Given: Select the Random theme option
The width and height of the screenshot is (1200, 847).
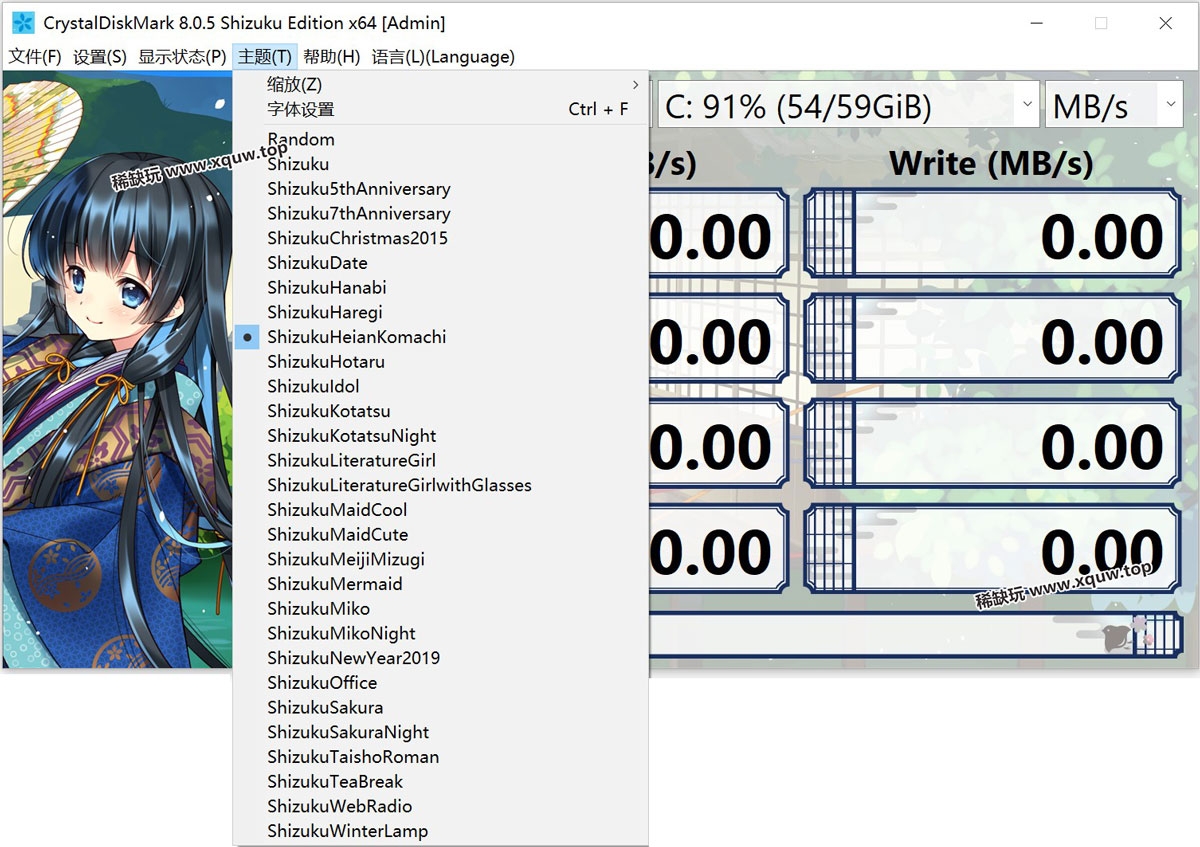Looking at the screenshot, I should tap(441, 139).
